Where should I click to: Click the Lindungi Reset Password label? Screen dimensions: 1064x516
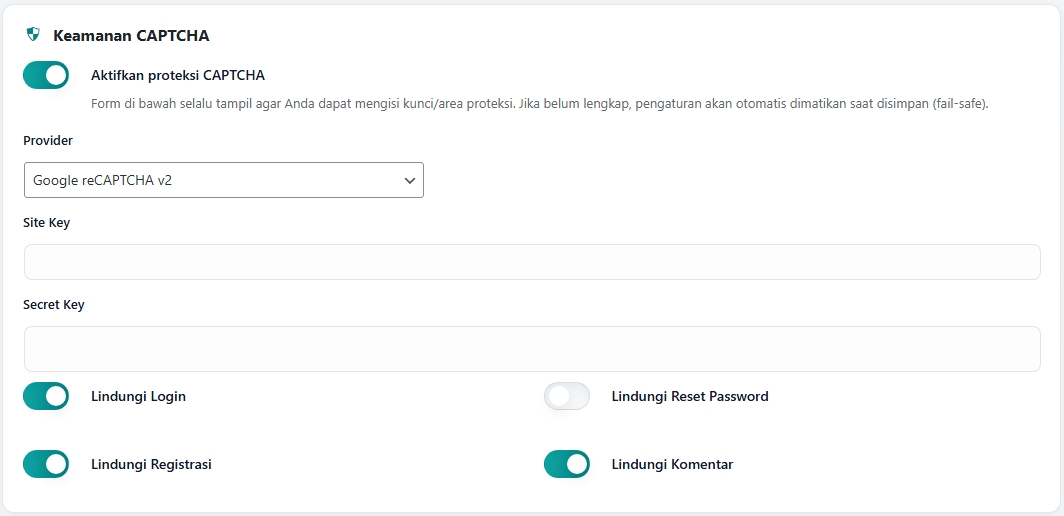pos(690,396)
